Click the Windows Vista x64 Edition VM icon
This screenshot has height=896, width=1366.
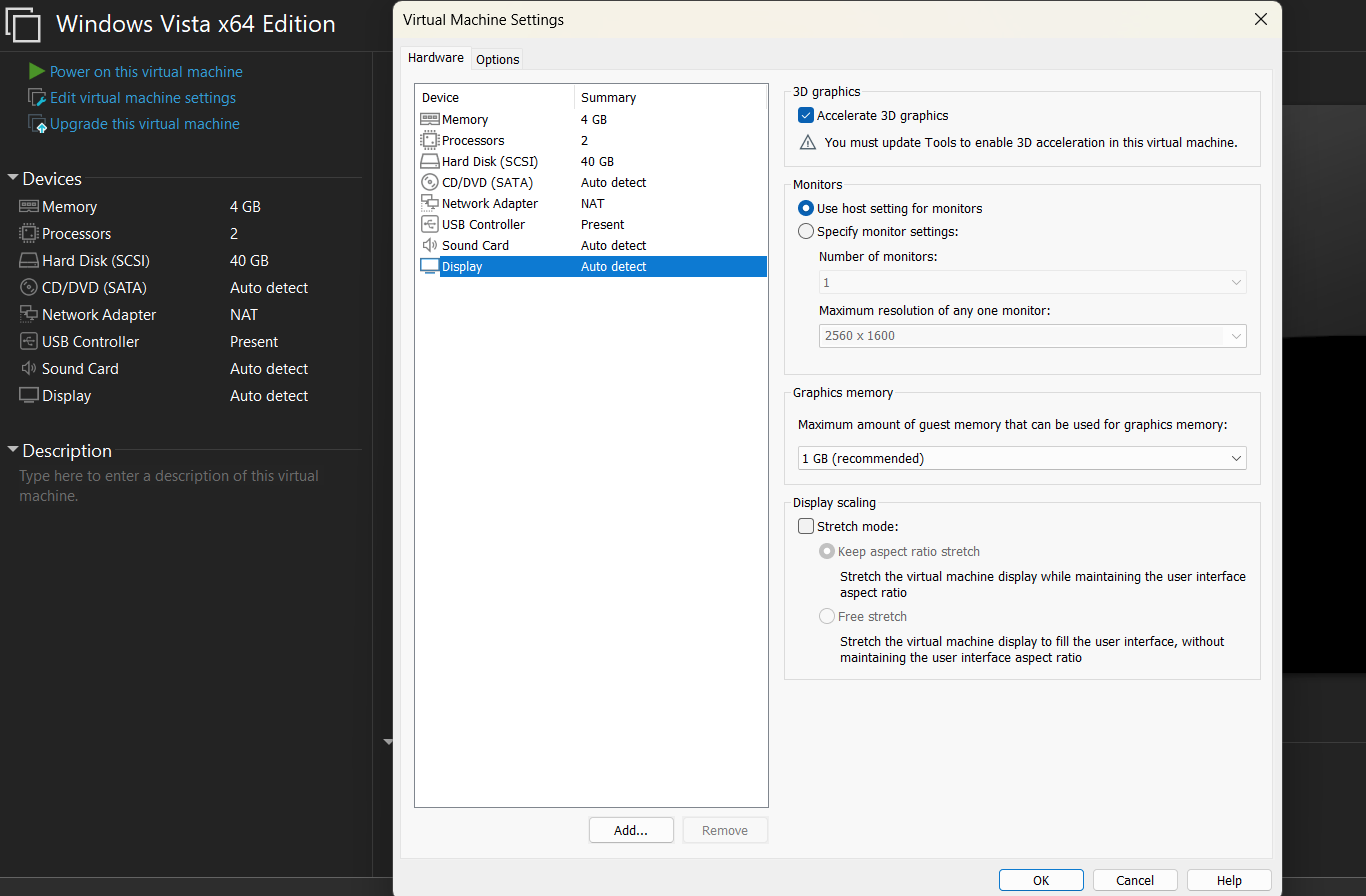23,24
